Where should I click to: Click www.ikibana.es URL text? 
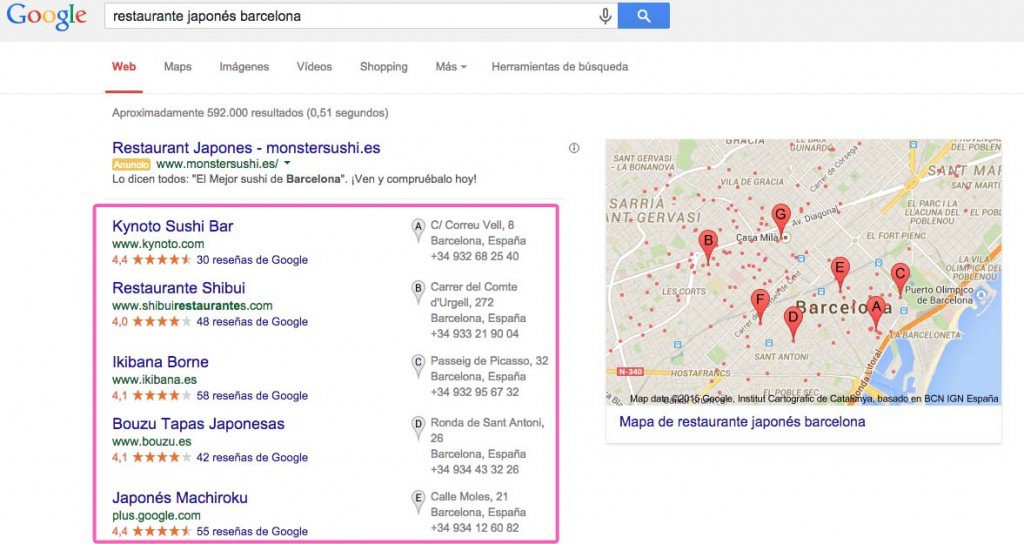pos(155,379)
